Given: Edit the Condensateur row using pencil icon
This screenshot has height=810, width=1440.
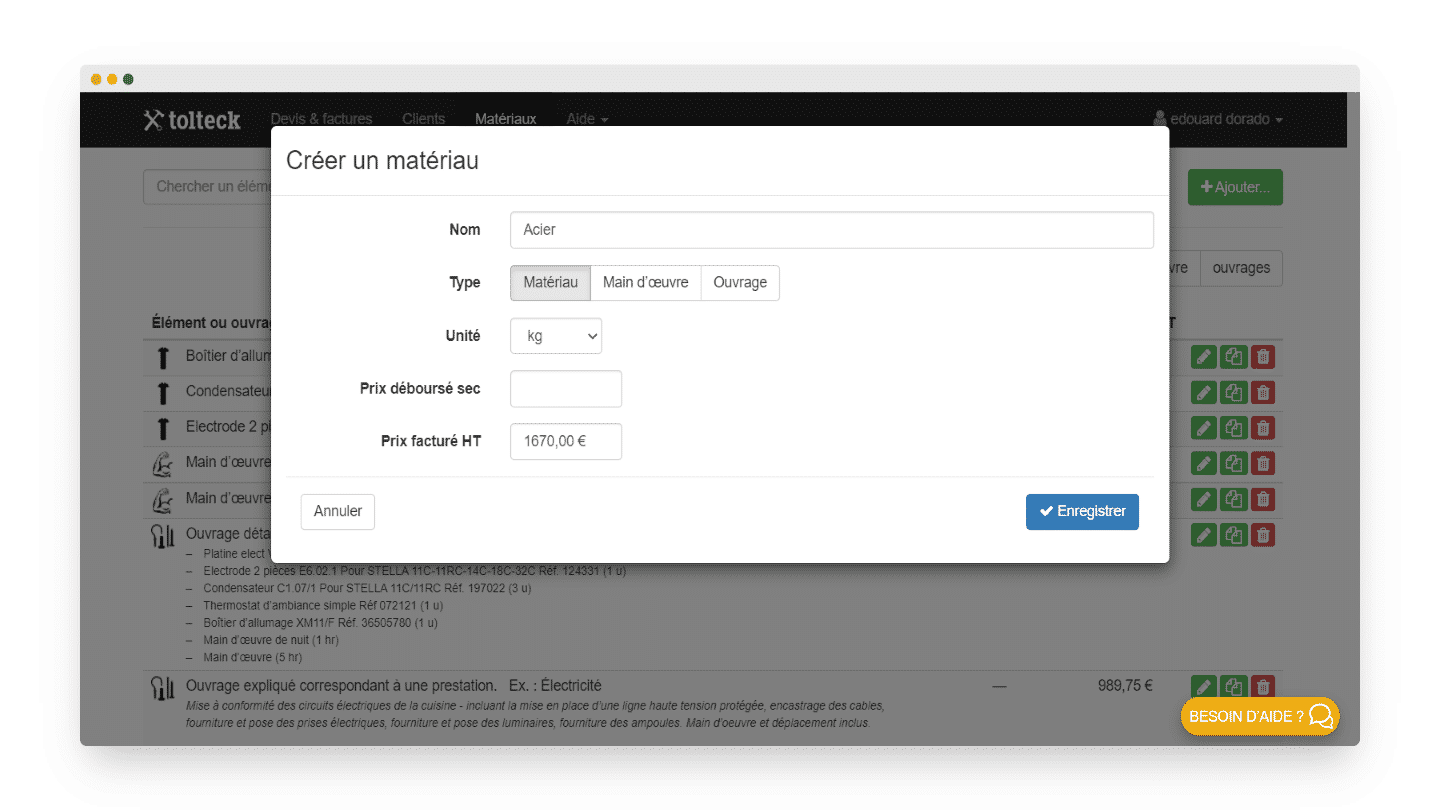Looking at the screenshot, I should (1204, 392).
